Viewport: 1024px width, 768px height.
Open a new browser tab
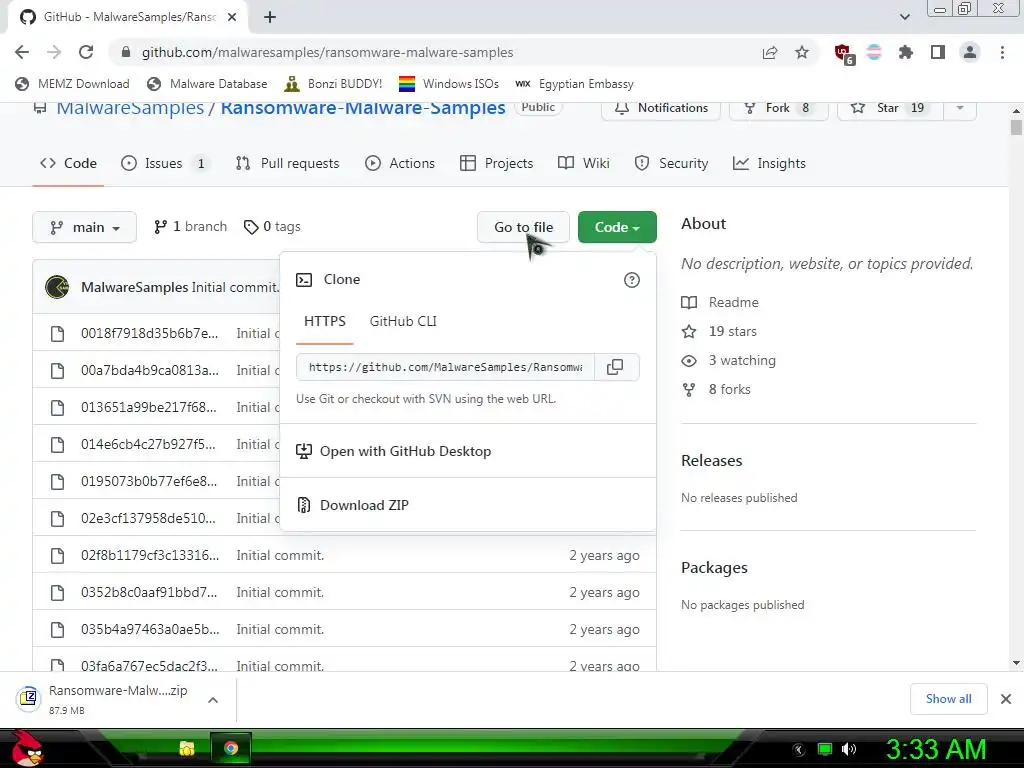[x=270, y=17]
